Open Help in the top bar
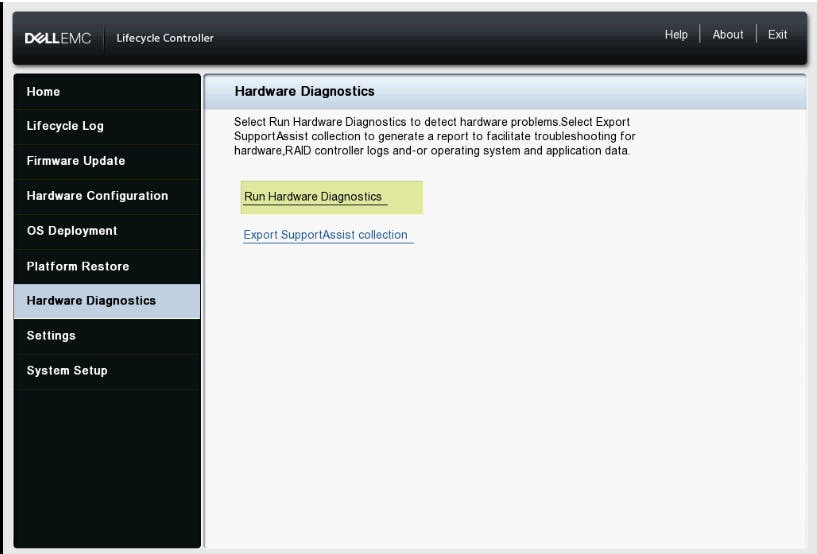Screen dimensions: 817x554 676,35
